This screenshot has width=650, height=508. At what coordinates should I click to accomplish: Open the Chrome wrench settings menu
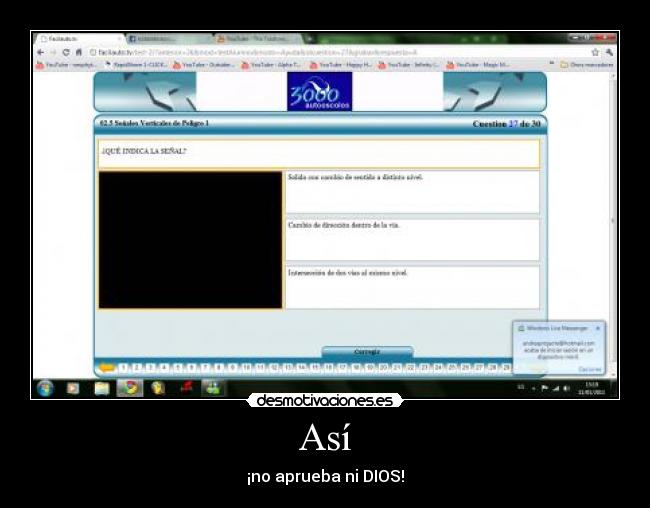pyautogui.click(x=609, y=52)
